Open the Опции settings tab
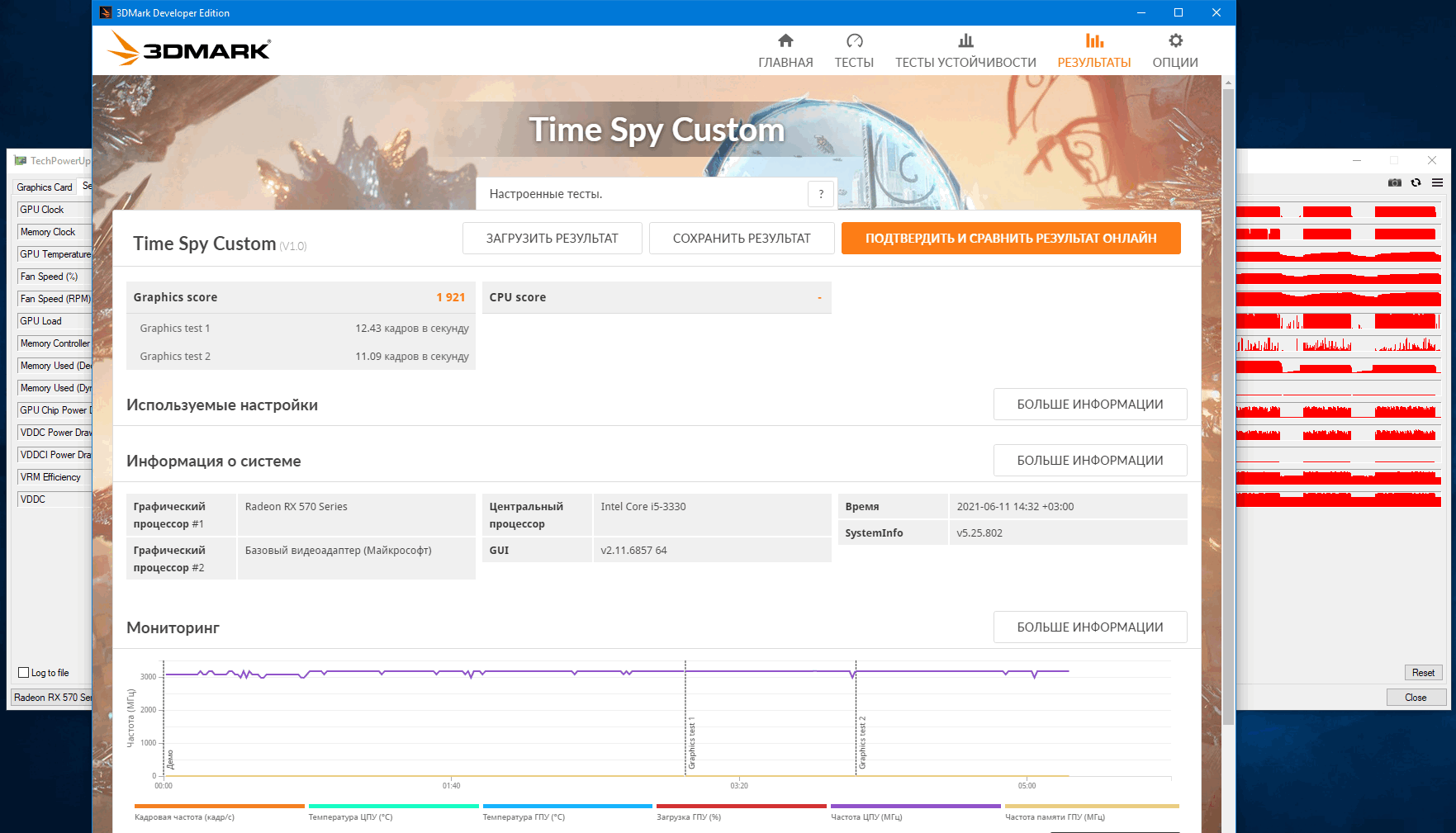The image size is (1456, 833). click(1175, 51)
